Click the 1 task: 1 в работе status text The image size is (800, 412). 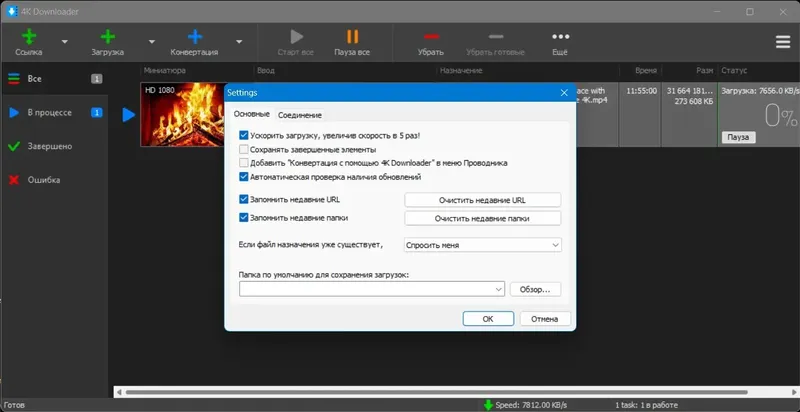click(x=646, y=405)
